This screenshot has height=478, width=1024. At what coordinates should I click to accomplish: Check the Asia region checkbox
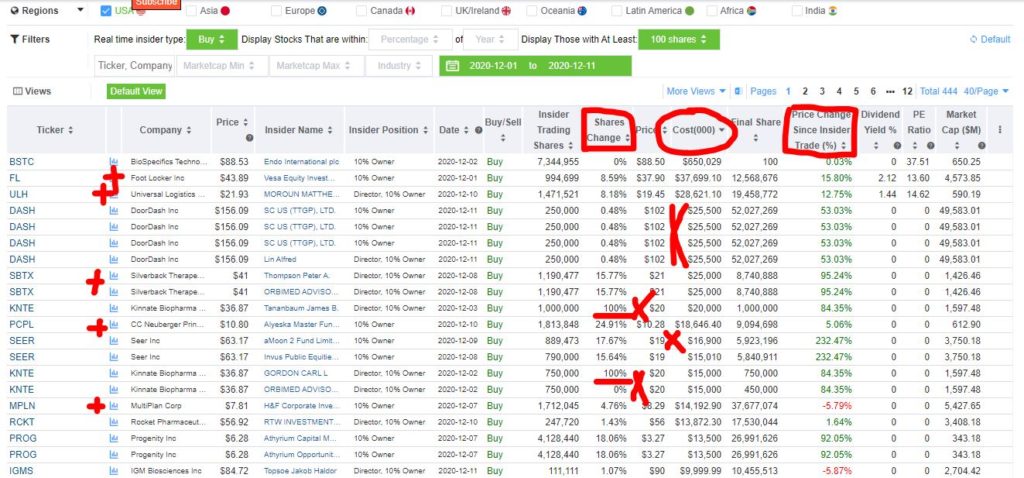point(191,10)
